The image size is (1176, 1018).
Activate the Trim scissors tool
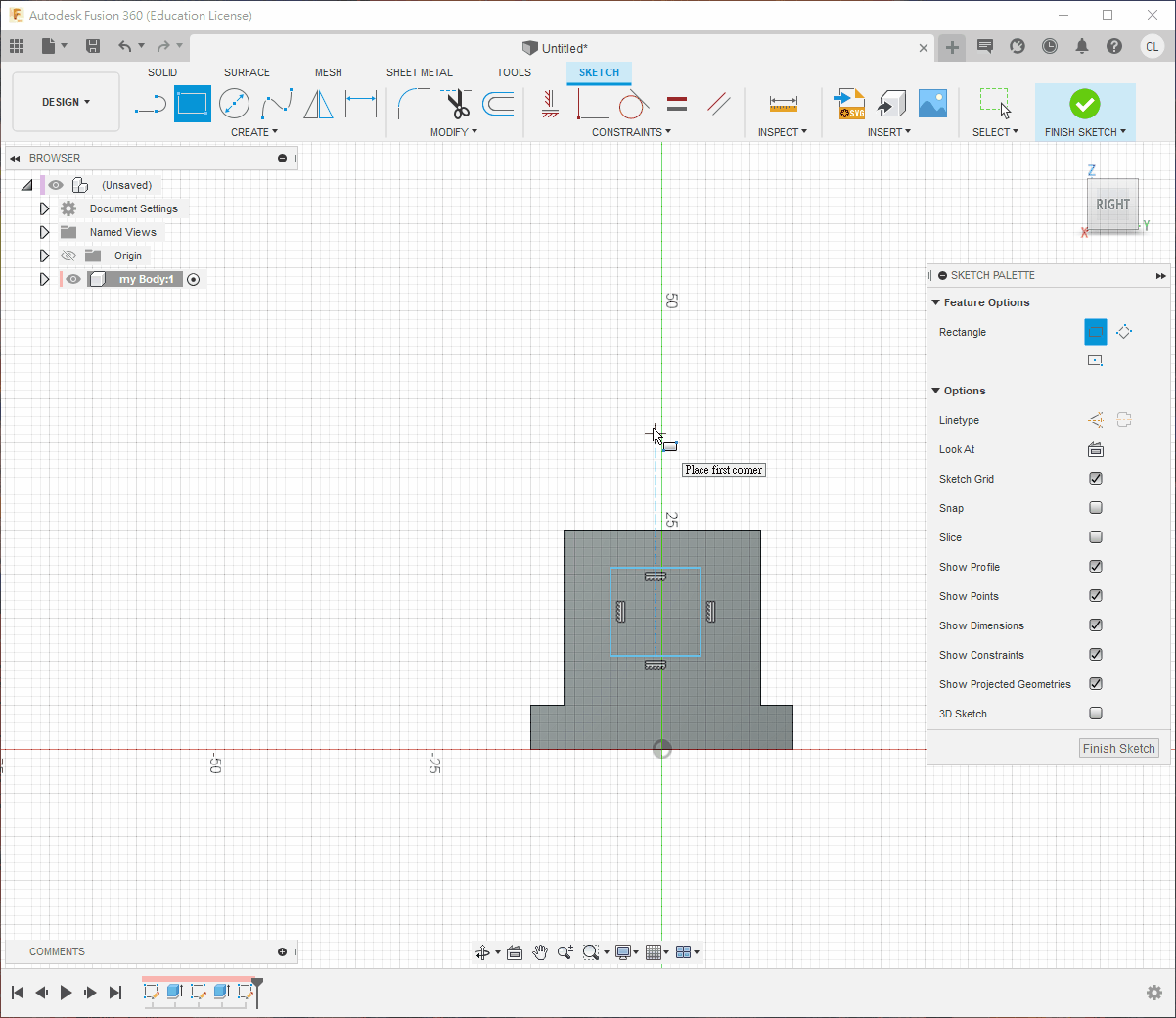tap(457, 103)
